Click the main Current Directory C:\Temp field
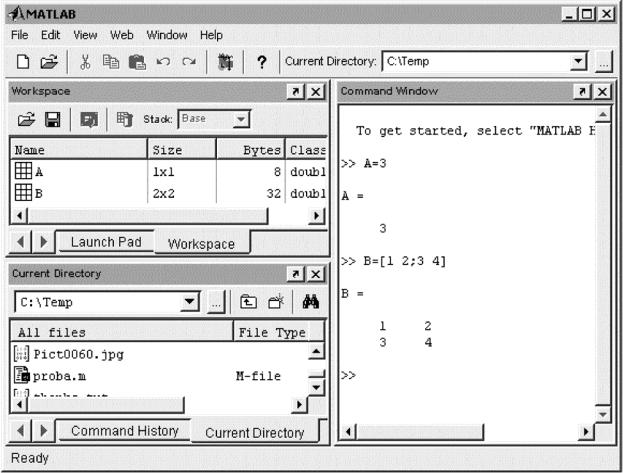Viewport: 623px width, 473px height. 476,62
